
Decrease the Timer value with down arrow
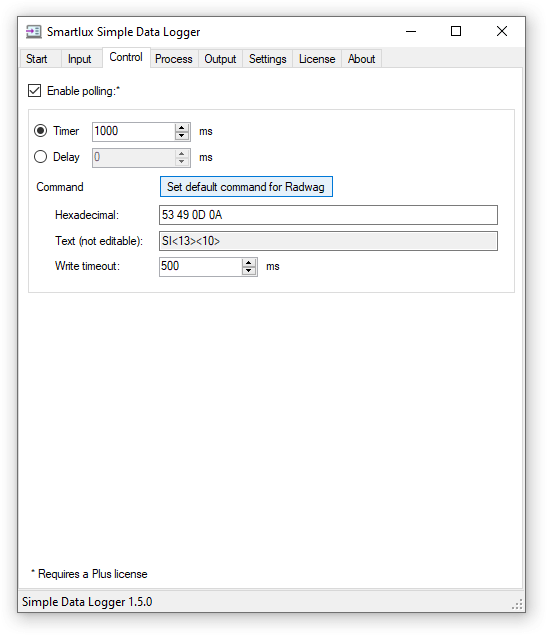click(x=182, y=136)
